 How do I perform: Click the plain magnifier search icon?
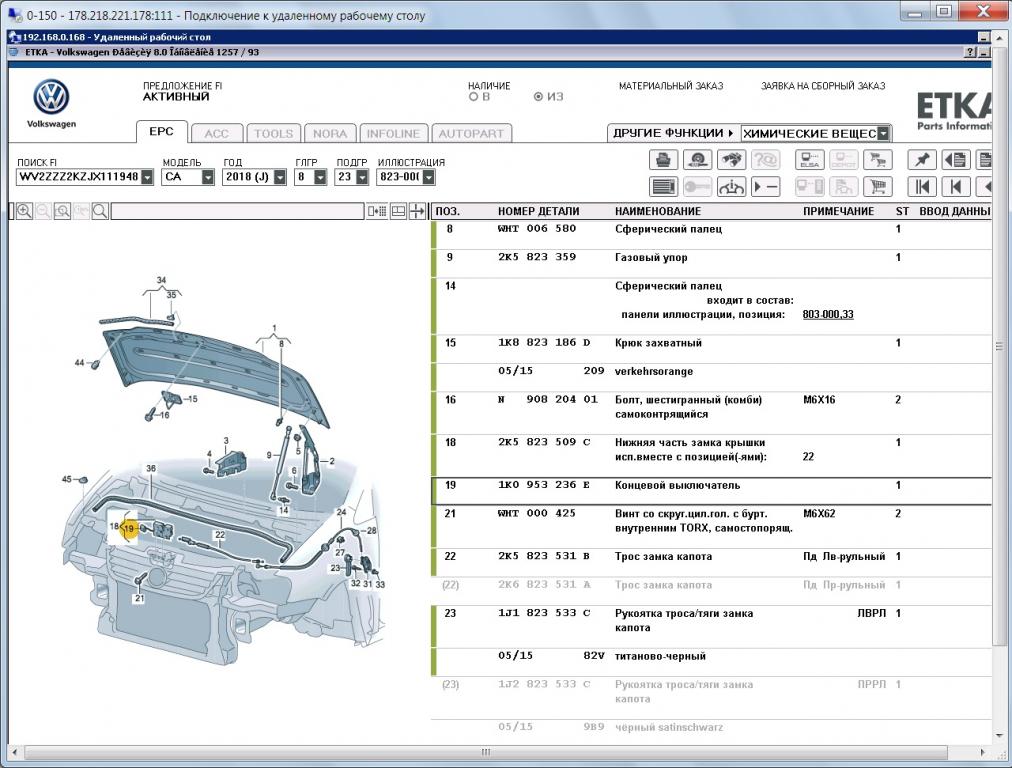pos(100,211)
